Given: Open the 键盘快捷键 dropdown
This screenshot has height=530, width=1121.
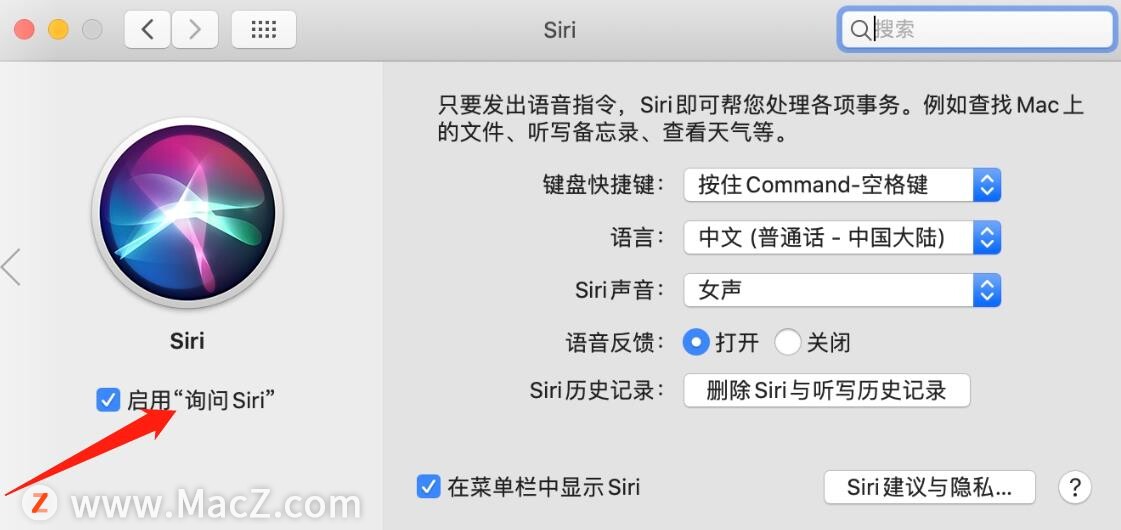Looking at the screenshot, I should (842, 185).
